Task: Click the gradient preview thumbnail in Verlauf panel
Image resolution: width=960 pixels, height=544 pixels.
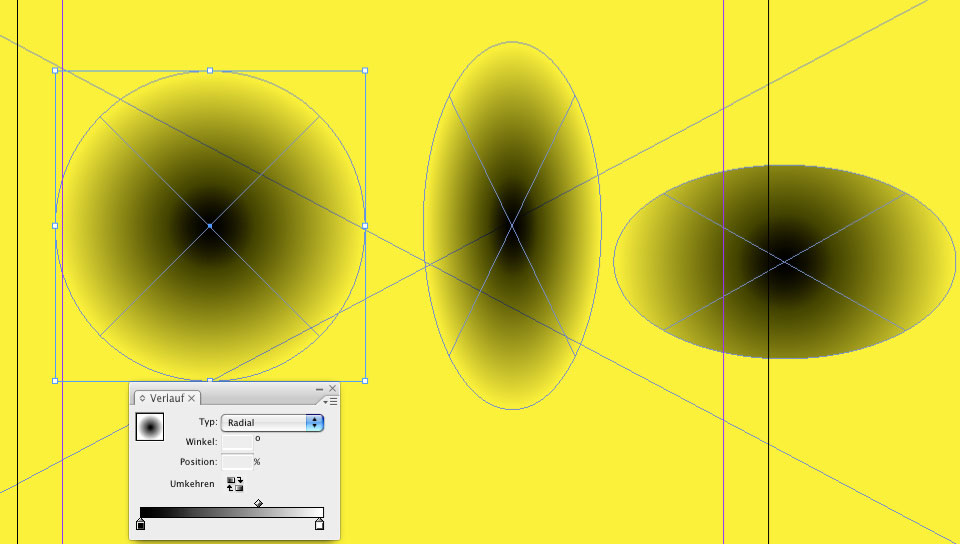Action: point(149,427)
